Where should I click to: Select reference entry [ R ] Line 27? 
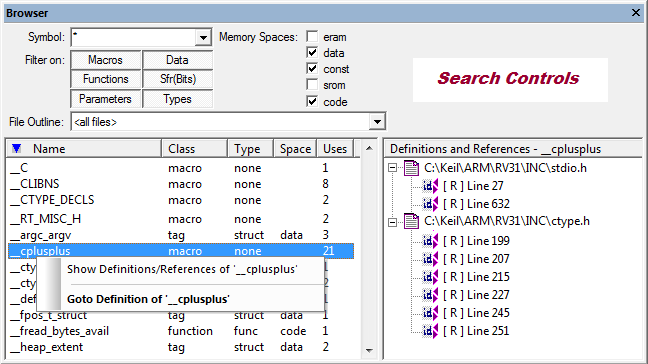[473, 186]
